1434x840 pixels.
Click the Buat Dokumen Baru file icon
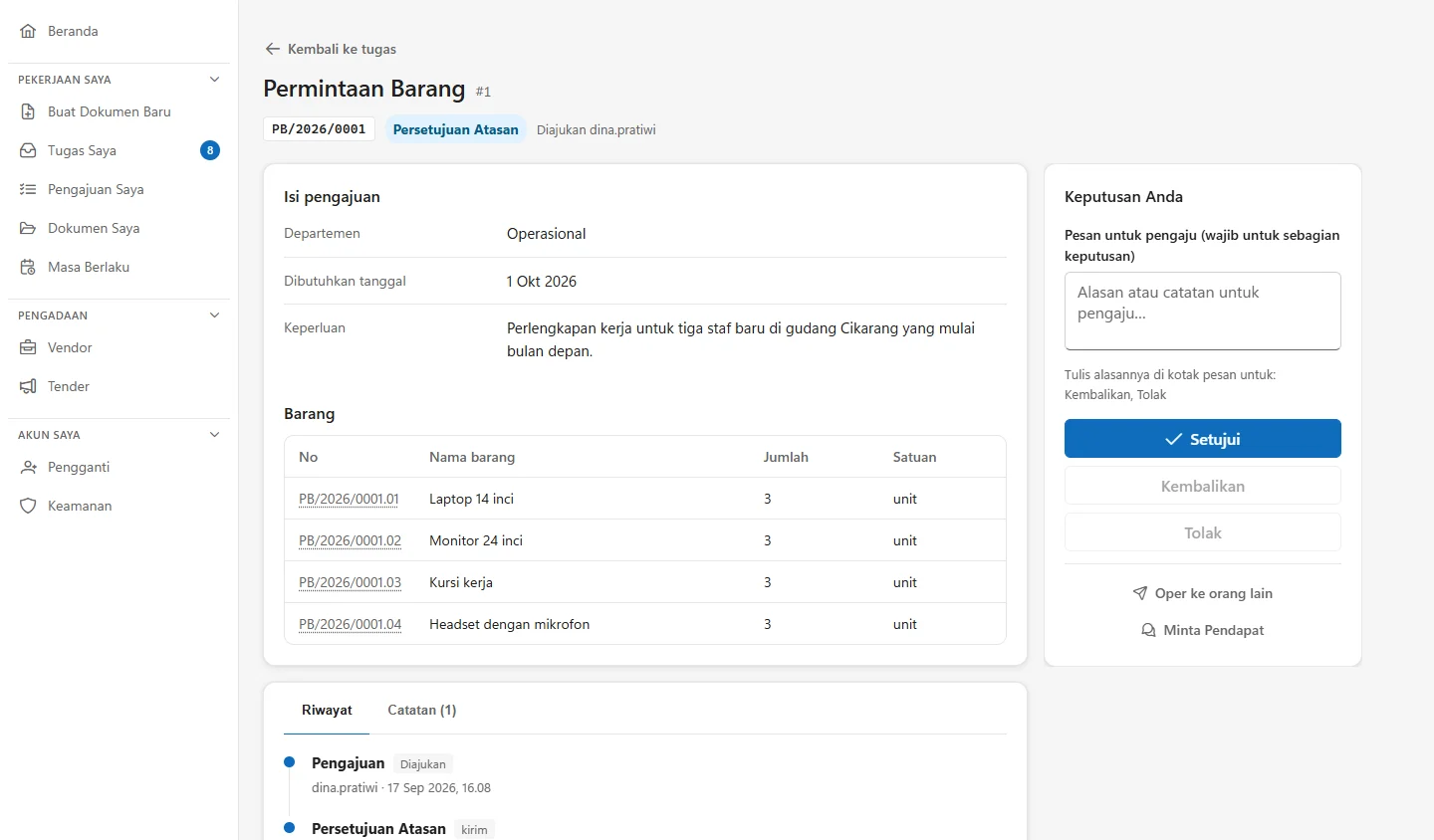tap(28, 112)
